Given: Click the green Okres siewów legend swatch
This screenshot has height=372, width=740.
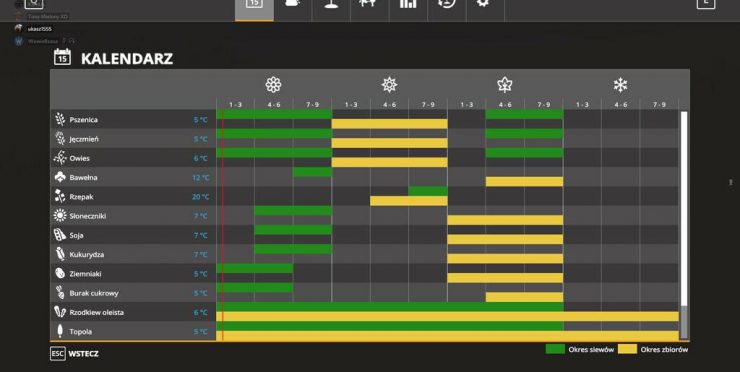Looking at the screenshot, I should 555,349.
